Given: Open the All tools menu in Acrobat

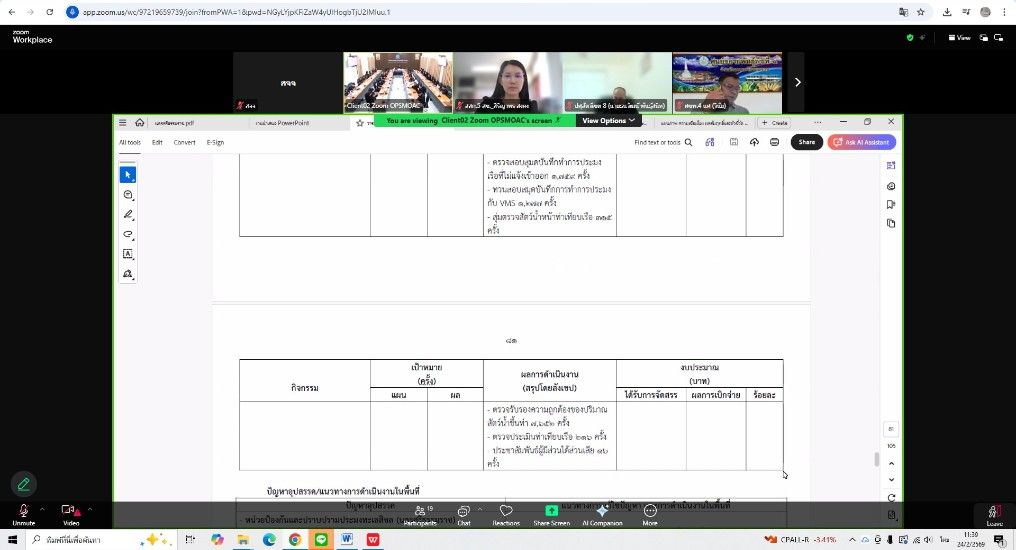Looking at the screenshot, I should pyautogui.click(x=130, y=143).
